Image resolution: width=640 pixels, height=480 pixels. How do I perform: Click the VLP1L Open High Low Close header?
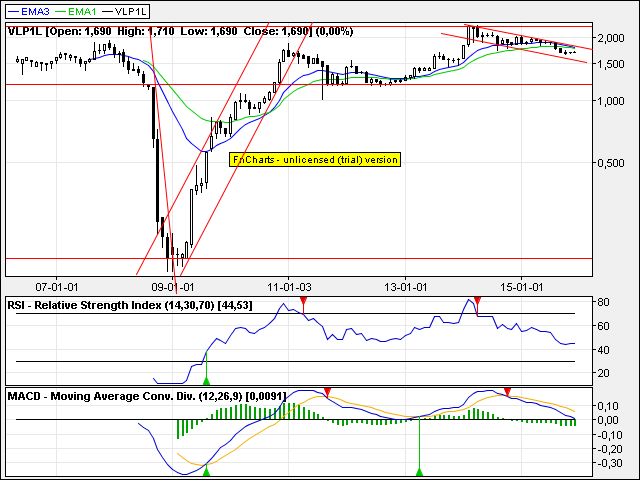[x=180, y=31]
